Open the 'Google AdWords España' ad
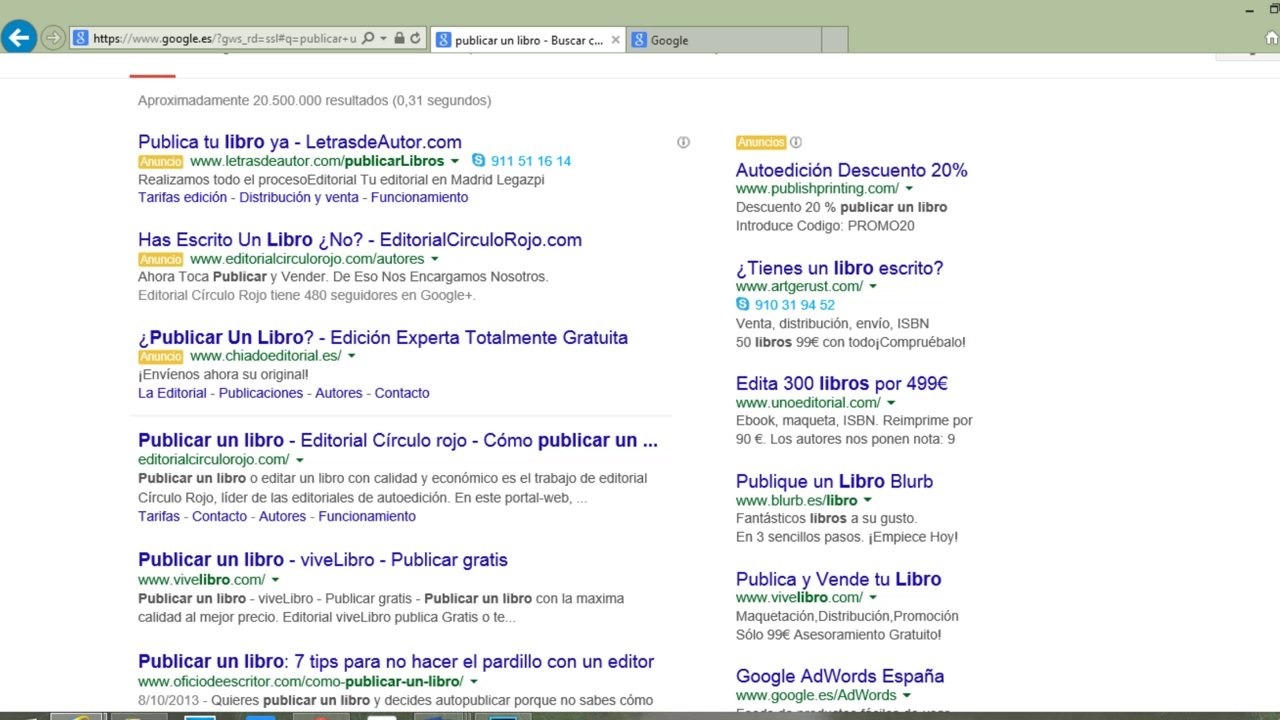Viewport: 1280px width, 720px height. coord(840,676)
